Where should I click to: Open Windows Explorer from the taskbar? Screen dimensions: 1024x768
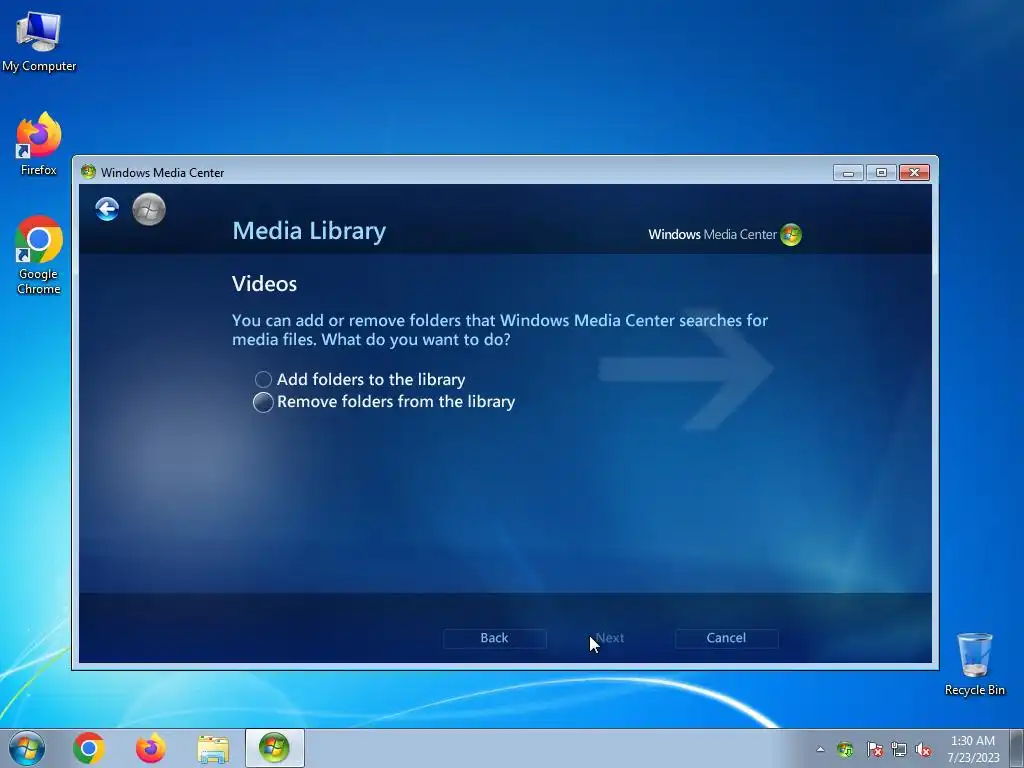point(213,748)
